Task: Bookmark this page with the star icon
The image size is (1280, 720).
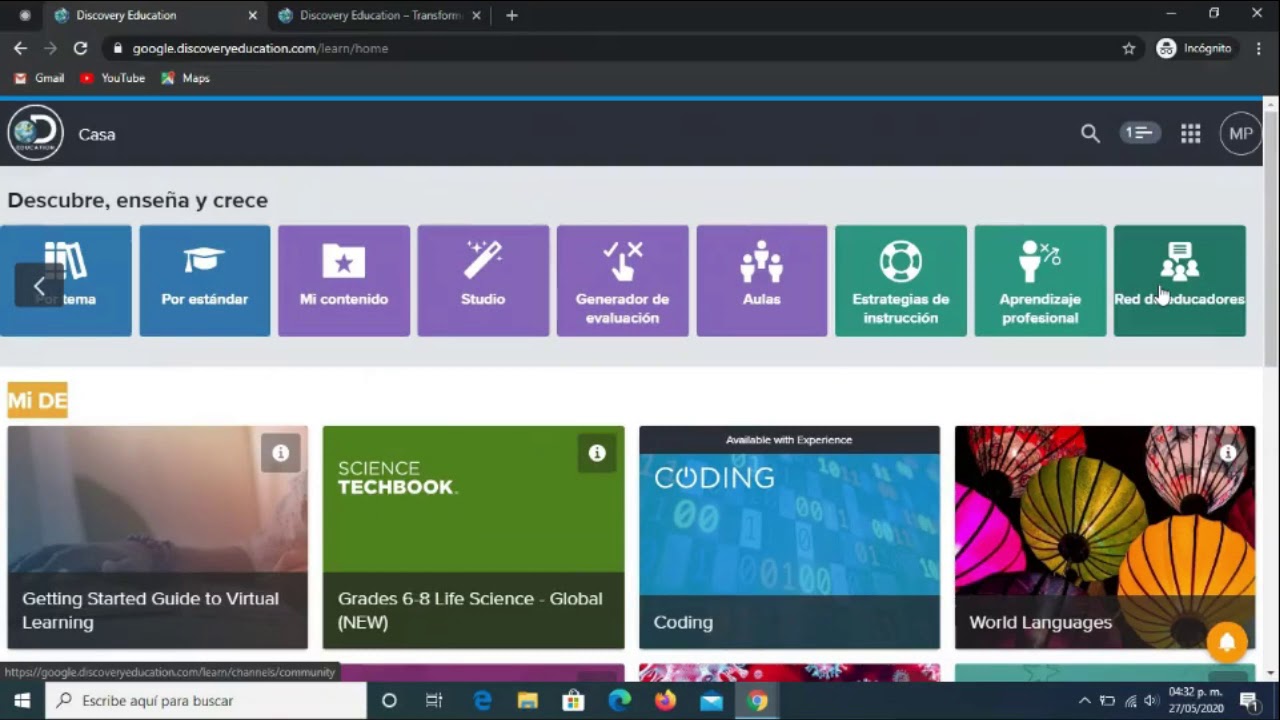Action: 1129,48
